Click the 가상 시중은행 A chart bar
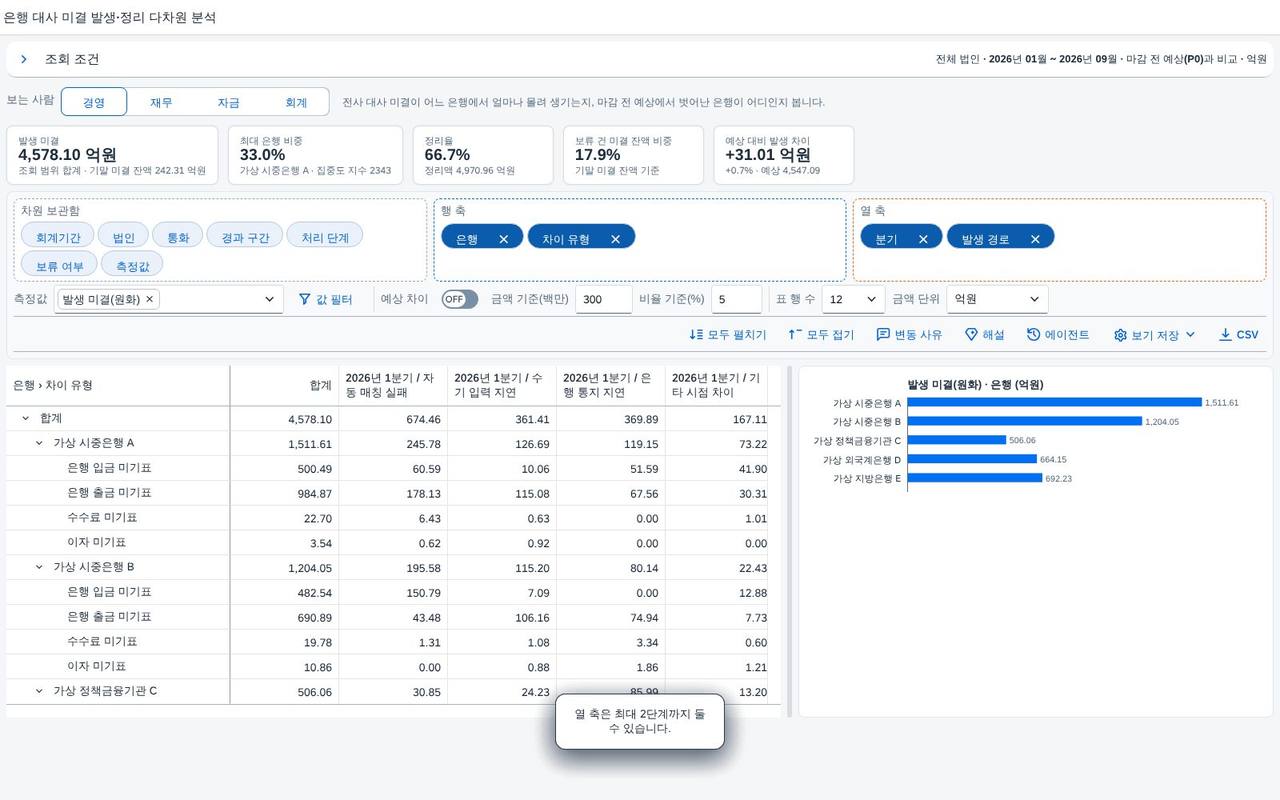Image resolution: width=1280 pixels, height=800 pixels. pyautogui.click(x=1054, y=403)
